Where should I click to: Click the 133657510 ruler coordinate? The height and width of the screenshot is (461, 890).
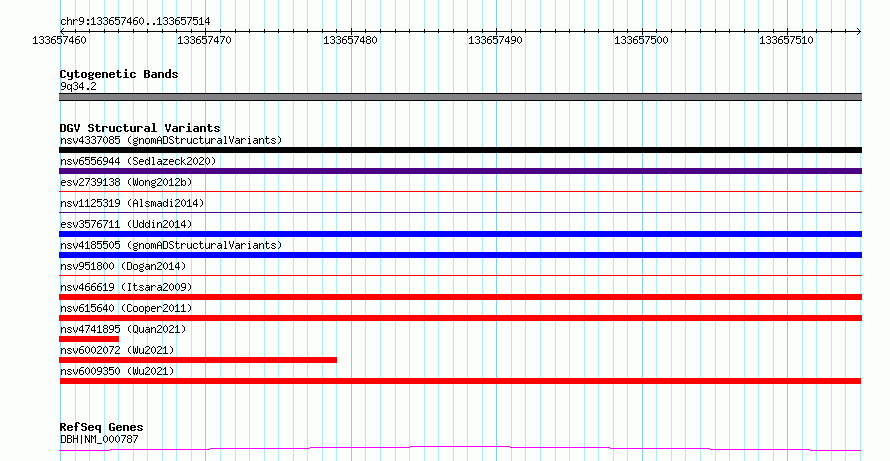click(x=787, y=40)
